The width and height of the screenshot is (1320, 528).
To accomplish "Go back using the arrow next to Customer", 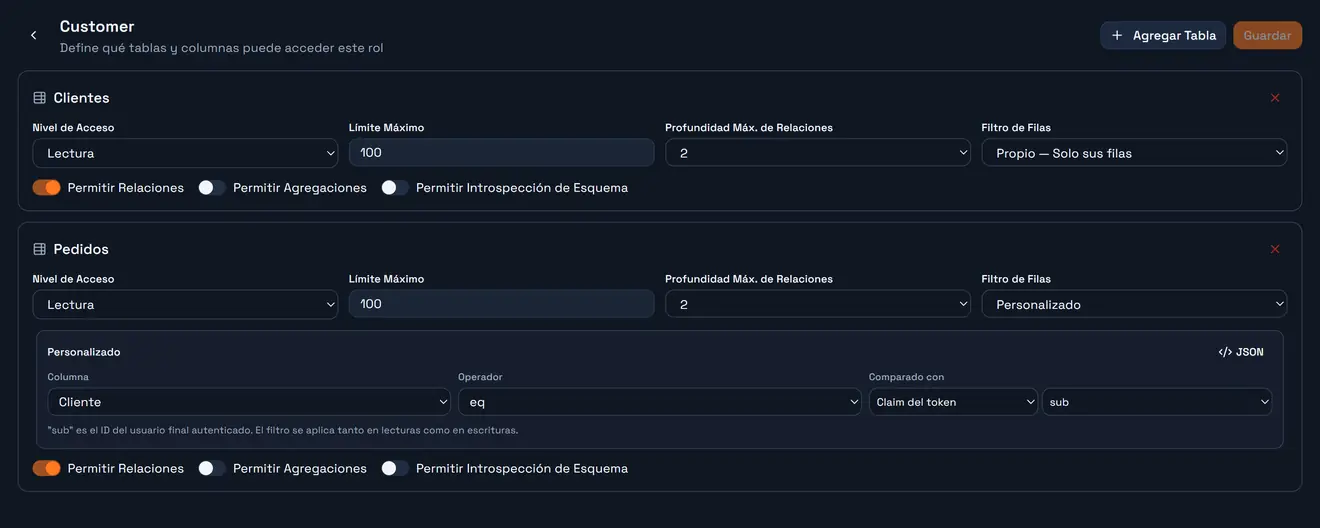I will (x=33, y=36).
